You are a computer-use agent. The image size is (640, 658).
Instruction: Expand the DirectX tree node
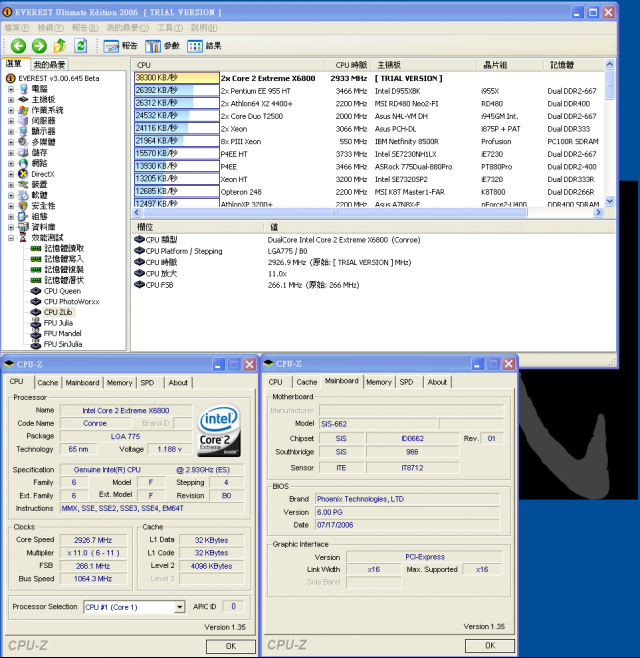click(x=11, y=174)
